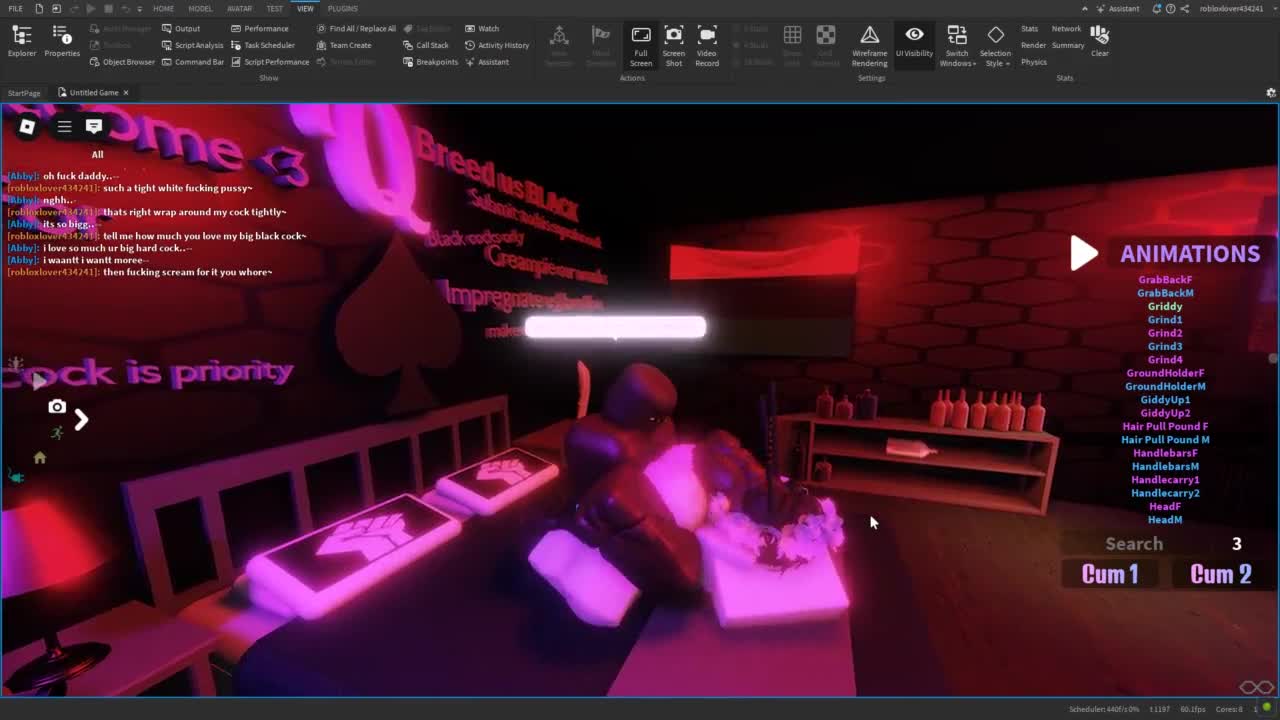Open the Explorer panel

(21, 41)
